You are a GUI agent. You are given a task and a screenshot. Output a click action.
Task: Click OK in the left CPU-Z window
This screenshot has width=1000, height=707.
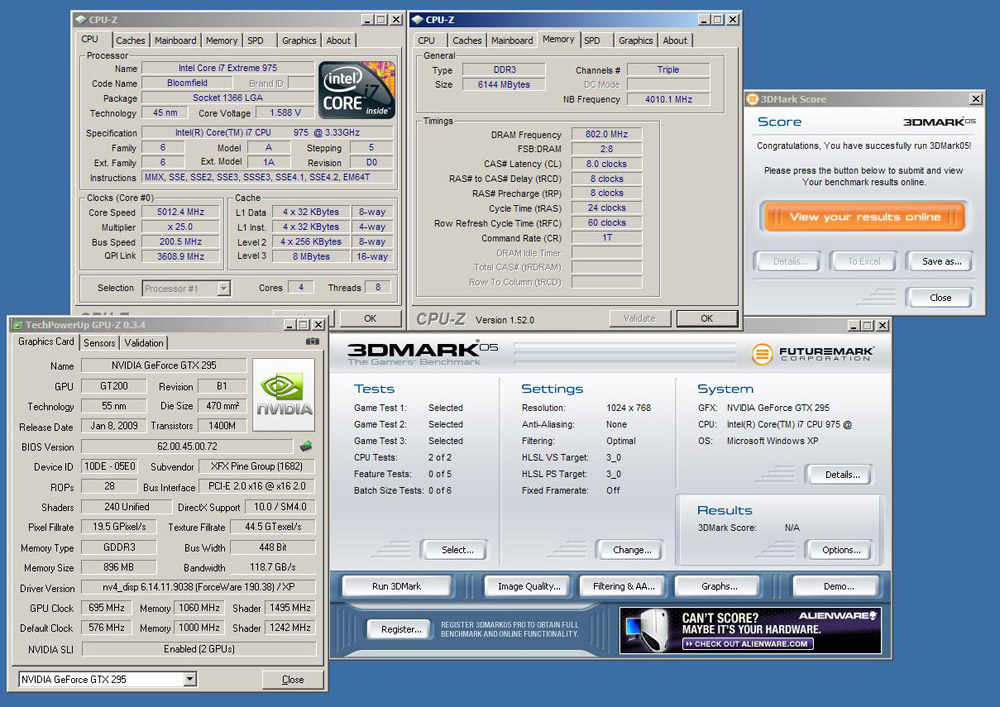(x=370, y=318)
